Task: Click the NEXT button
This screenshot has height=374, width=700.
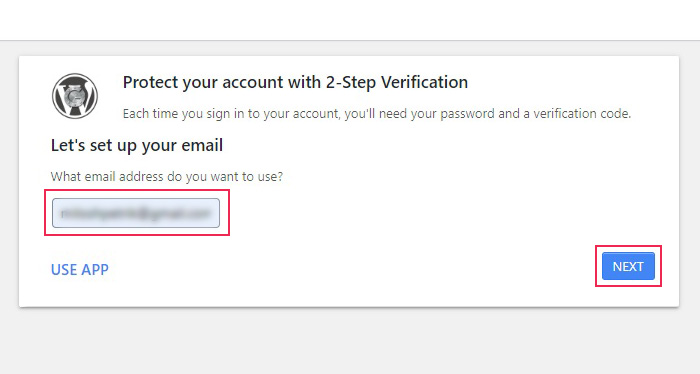Action: pos(628,266)
